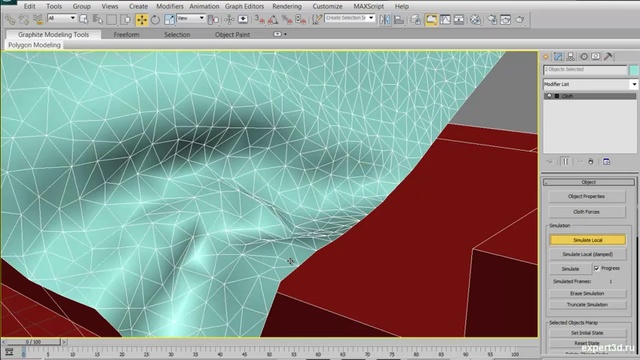Image resolution: width=640 pixels, height=360 pixels.
Task: Open the Material Editor
Action: [x=475, y=19]
